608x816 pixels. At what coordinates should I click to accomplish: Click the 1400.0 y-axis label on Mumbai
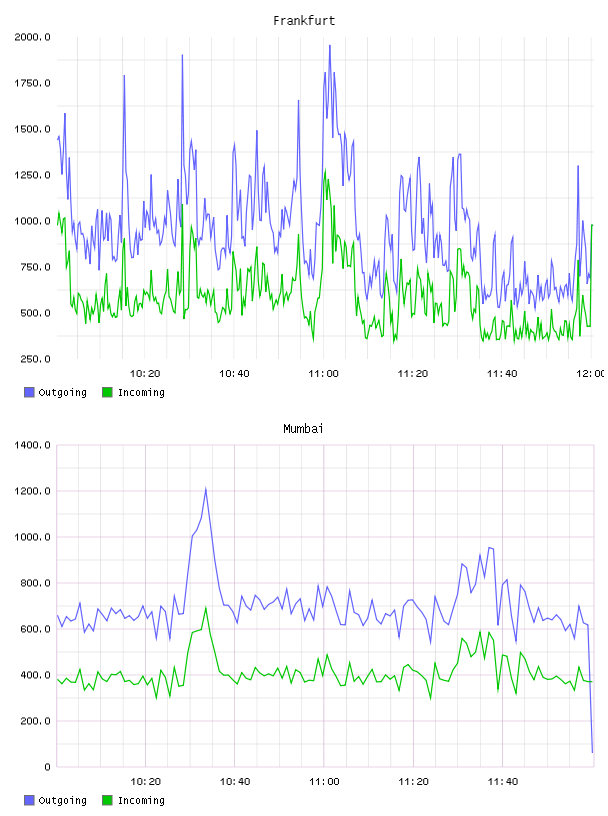point(32,445)
